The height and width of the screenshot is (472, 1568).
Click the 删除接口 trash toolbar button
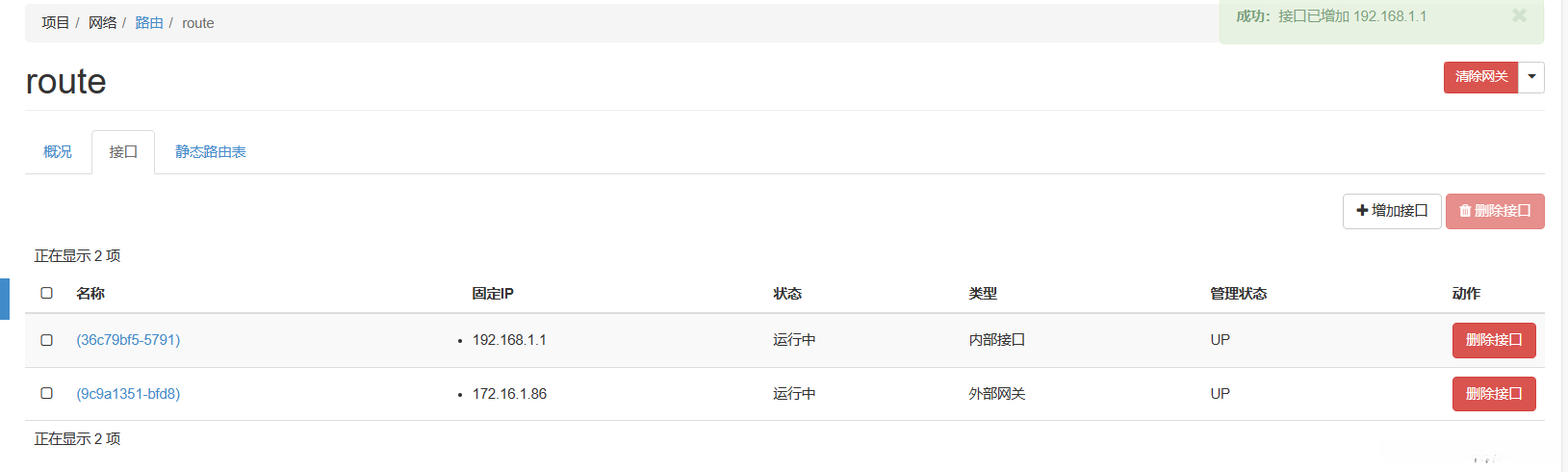[1494, 211]
